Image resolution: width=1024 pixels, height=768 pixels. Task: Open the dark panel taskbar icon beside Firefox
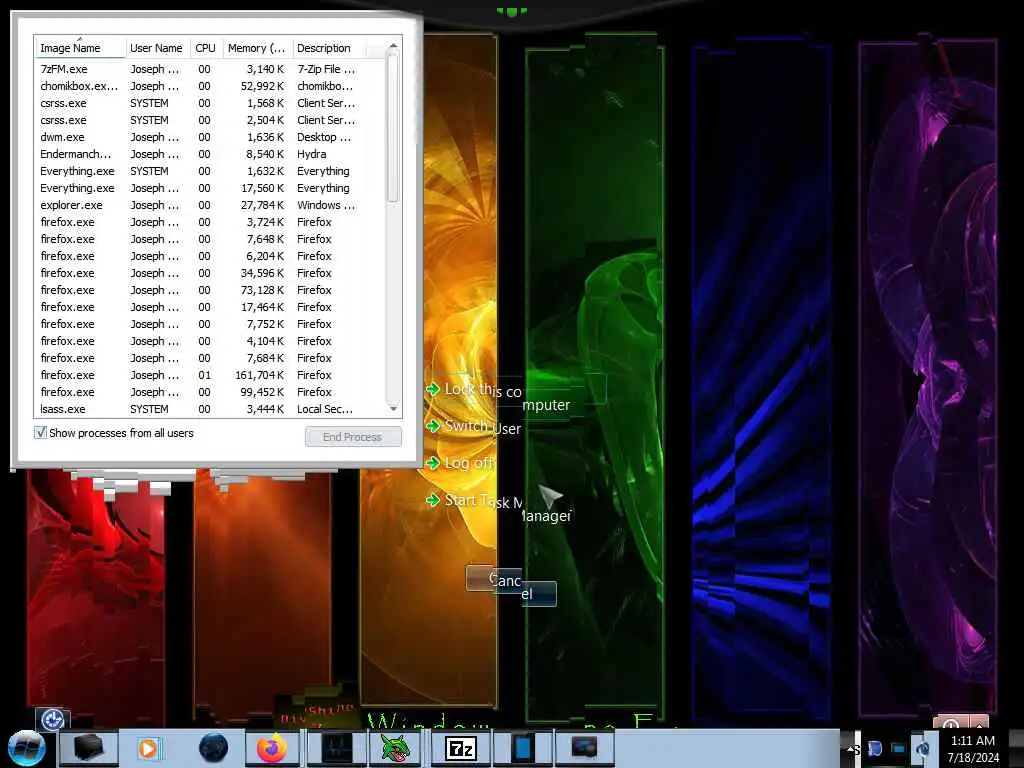pos(337,748)
